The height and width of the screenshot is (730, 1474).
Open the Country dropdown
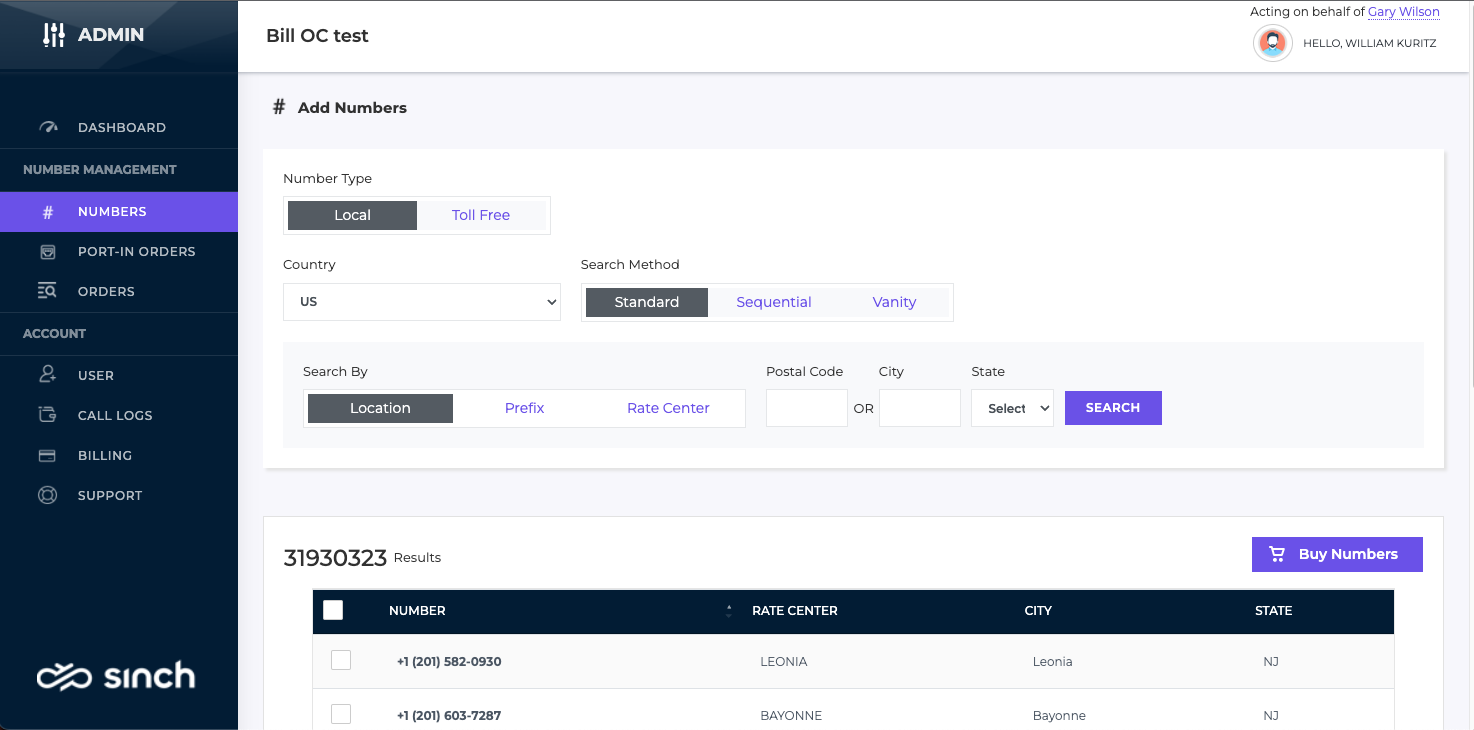tap(421, 301)
